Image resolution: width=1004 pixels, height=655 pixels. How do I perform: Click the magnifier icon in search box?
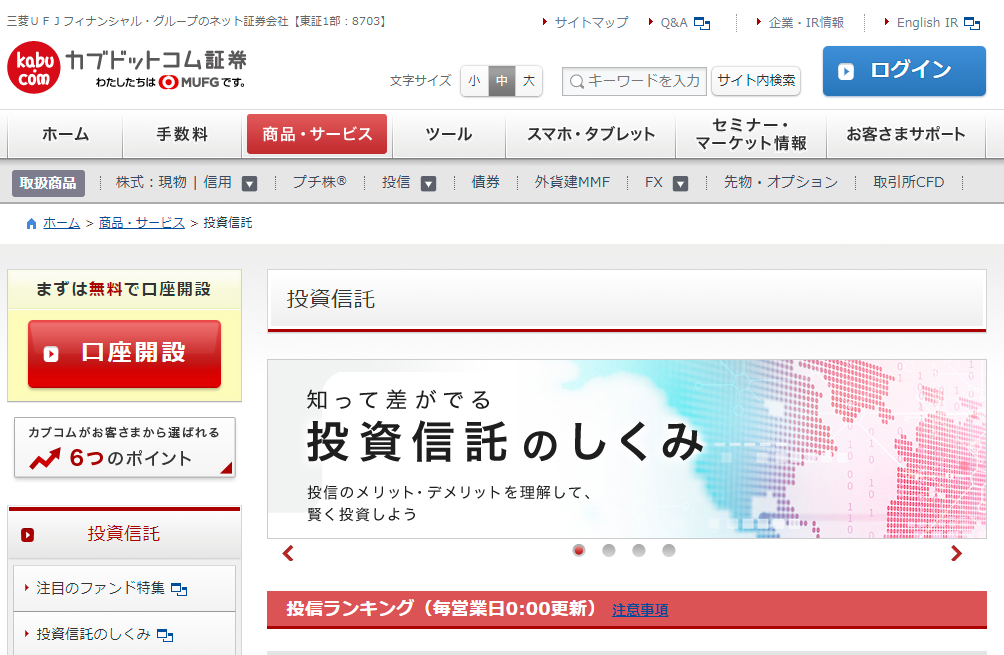click(576, 81)
